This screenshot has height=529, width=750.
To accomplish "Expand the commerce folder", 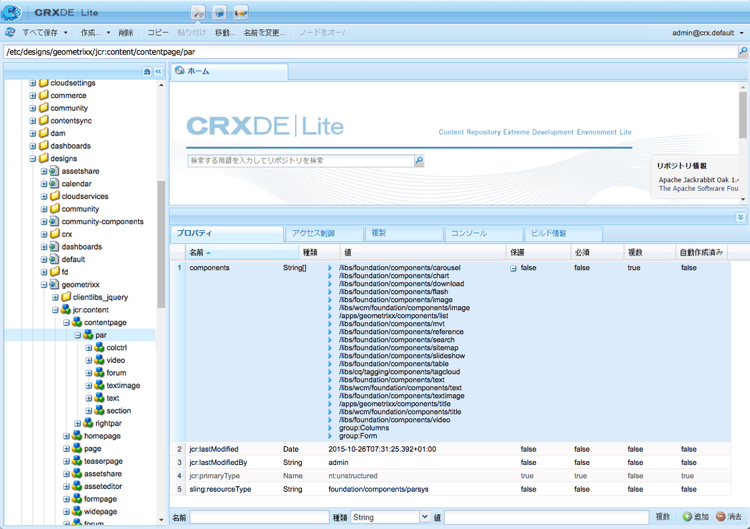I will coord(33,95).
